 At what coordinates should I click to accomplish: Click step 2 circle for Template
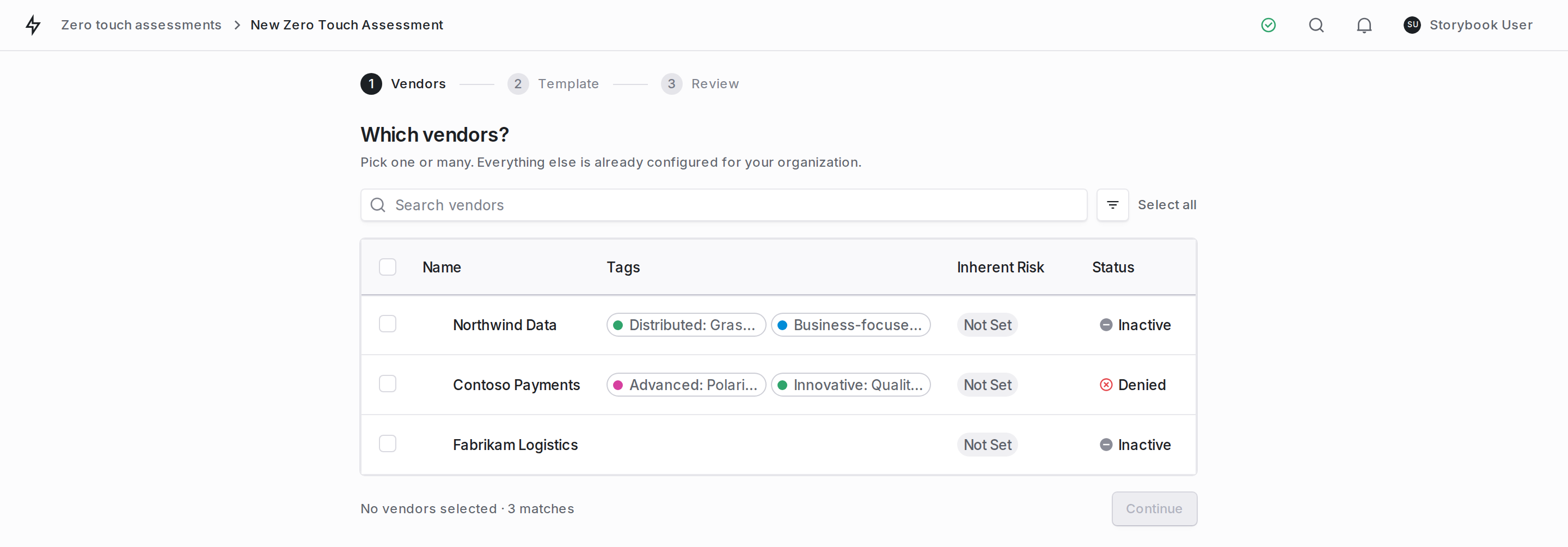(x=518, y=84)
